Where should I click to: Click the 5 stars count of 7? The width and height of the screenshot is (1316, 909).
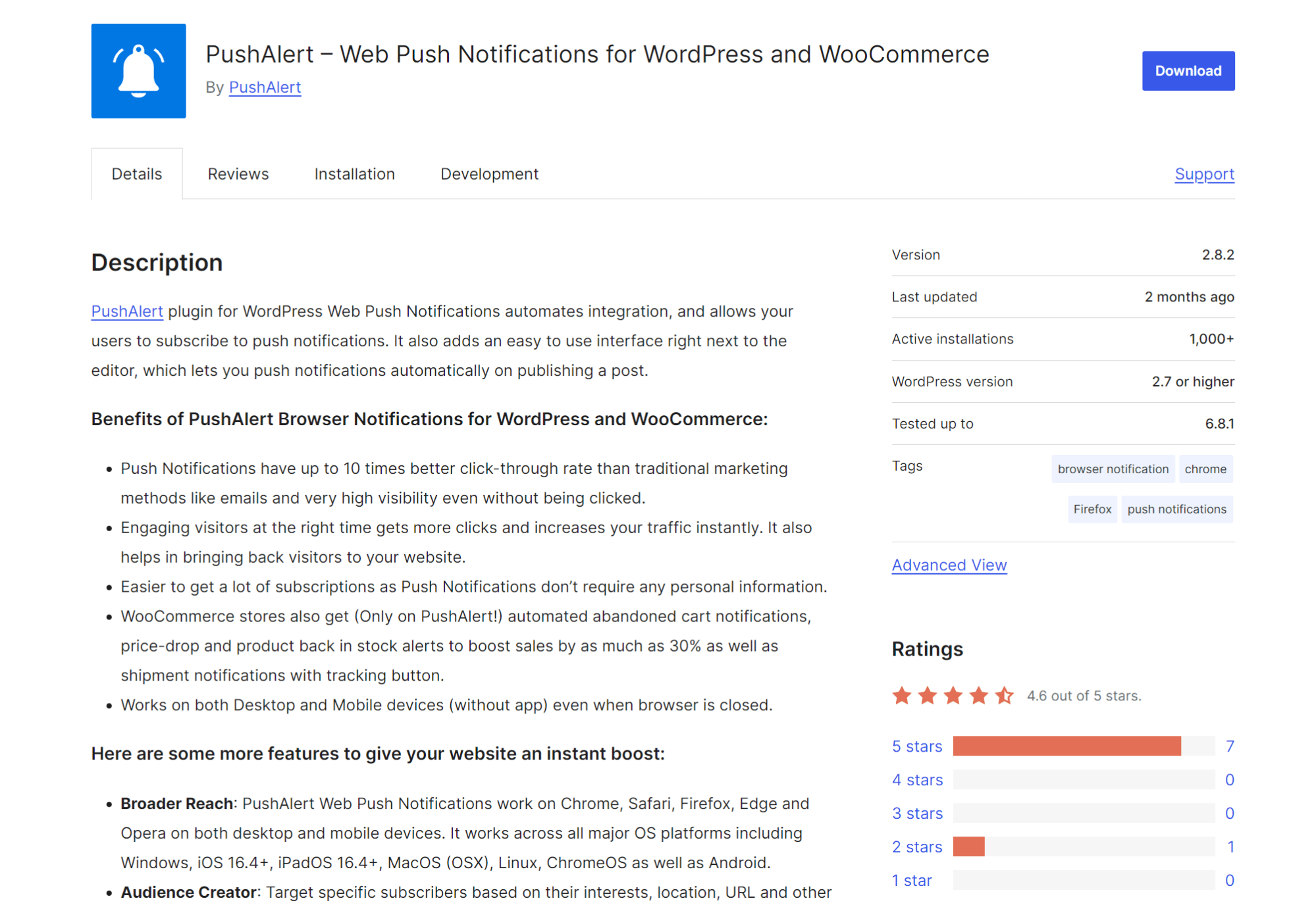[x=1229, y=746]
